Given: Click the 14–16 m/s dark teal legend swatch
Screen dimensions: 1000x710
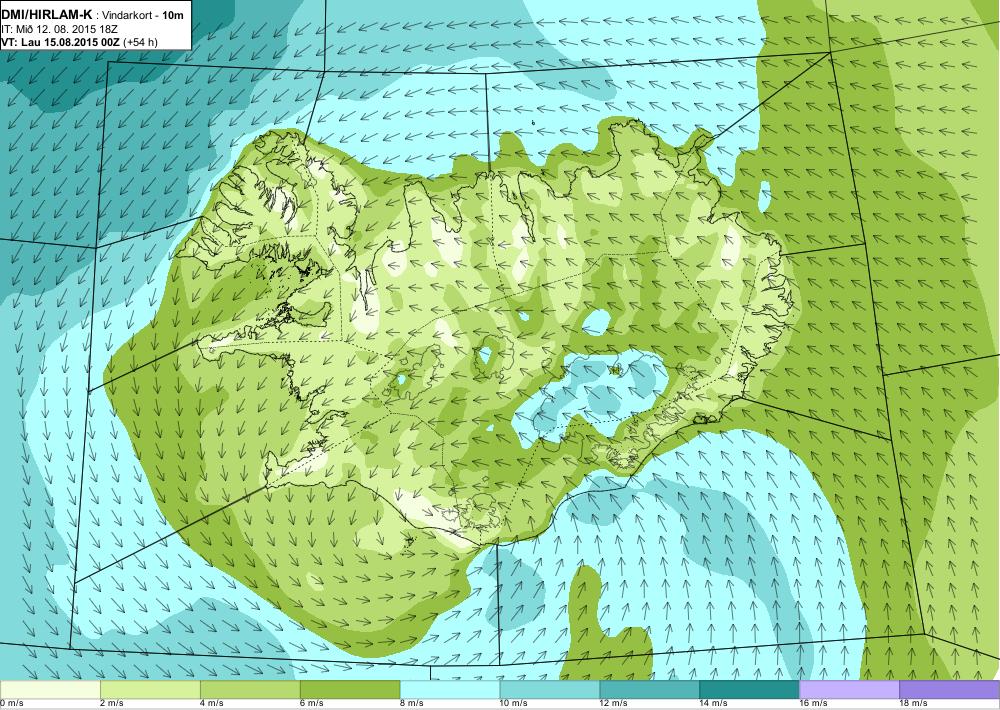Looking at the screenshot, I should click(x=749, y=690).
